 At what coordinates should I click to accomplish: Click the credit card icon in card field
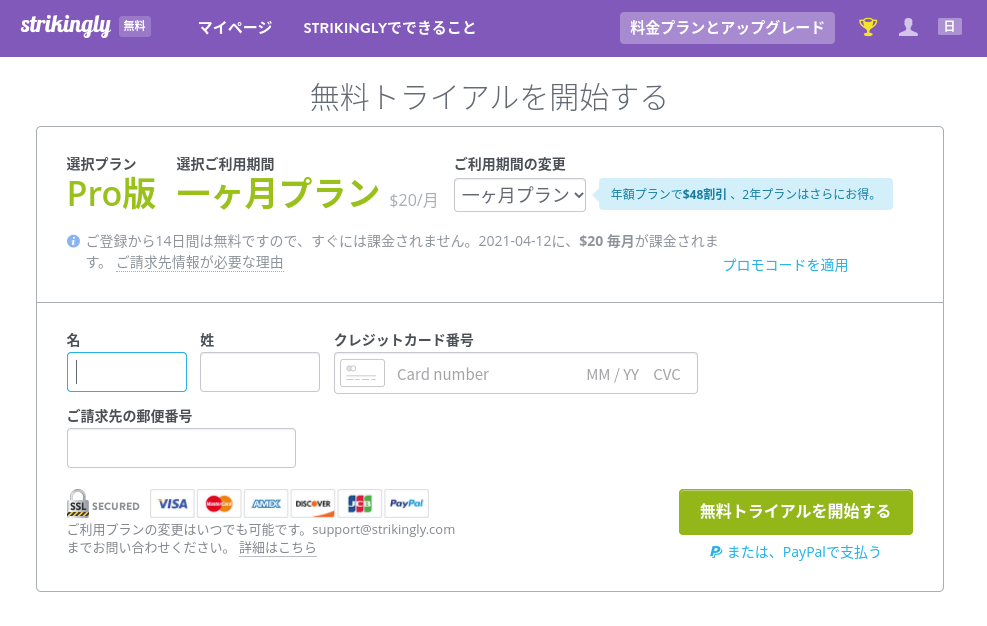pyautogui.click(x=362, y=373)
